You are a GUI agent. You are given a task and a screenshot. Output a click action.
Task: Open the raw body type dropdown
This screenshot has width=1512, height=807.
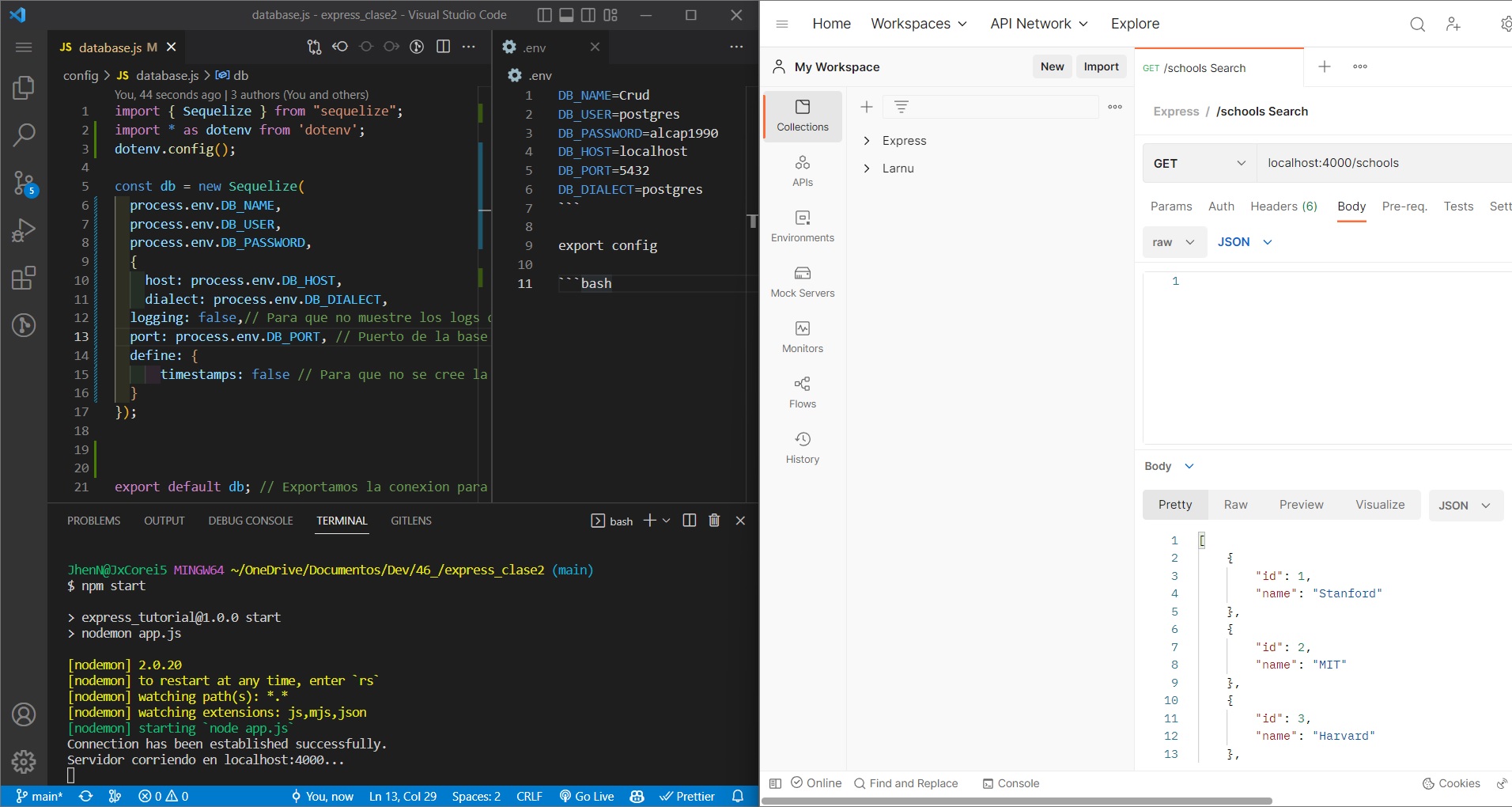(x=1174, y=242)
